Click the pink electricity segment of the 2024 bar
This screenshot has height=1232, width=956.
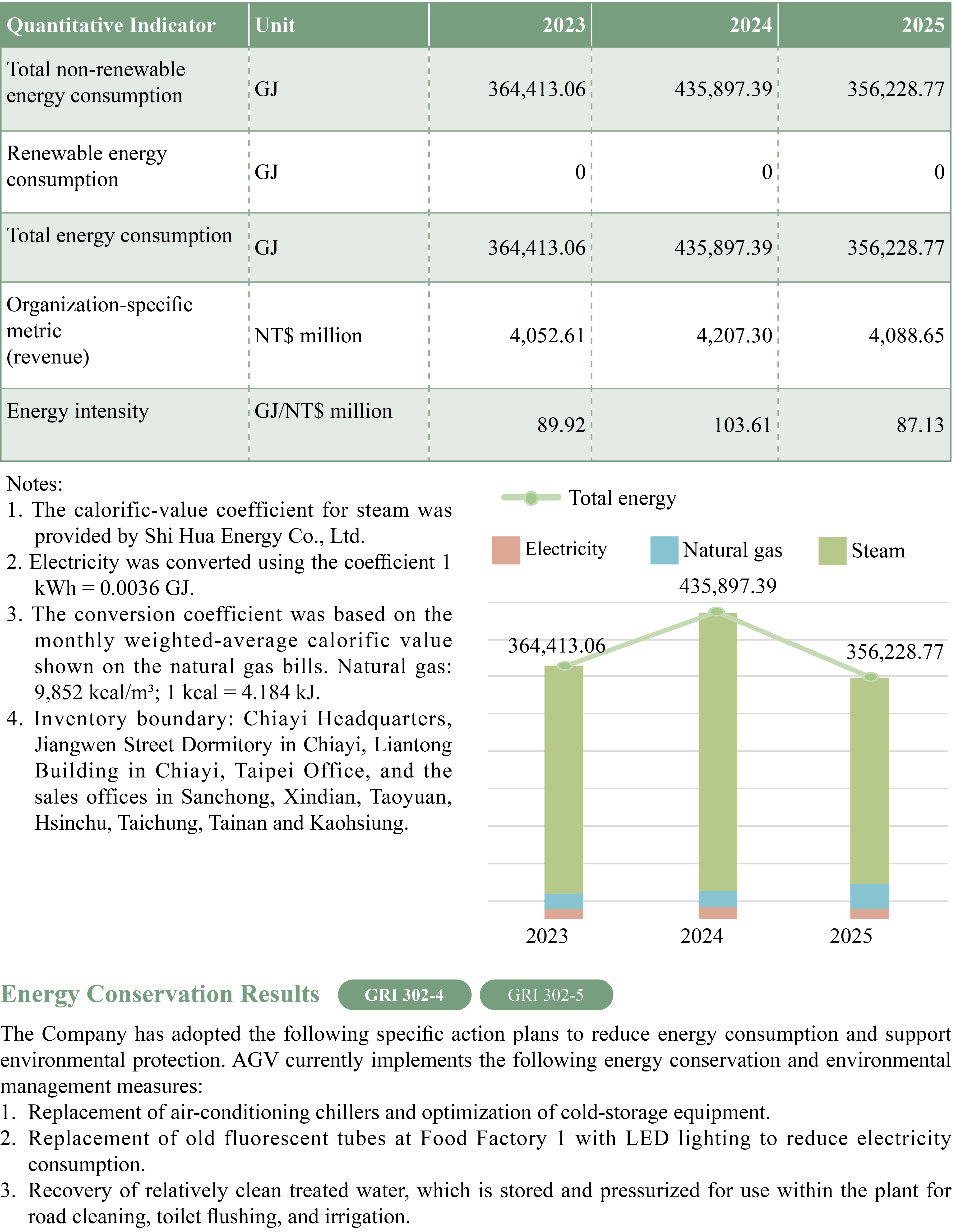point(718,913)
